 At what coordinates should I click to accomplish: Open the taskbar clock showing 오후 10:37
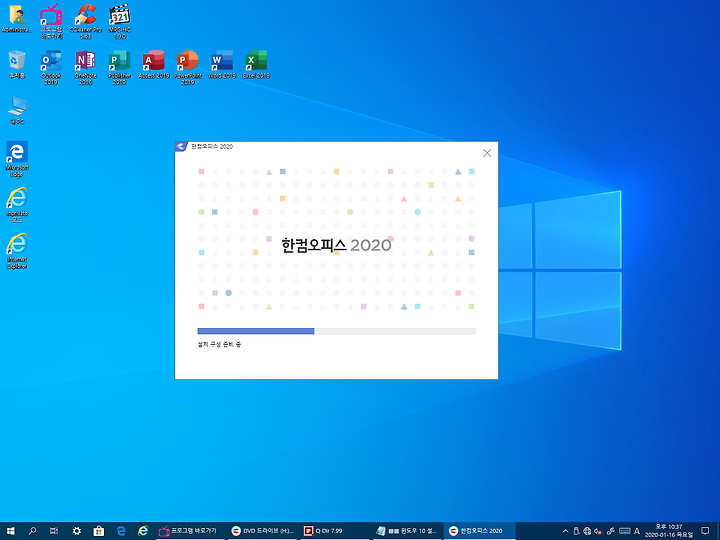pos(669,531)
